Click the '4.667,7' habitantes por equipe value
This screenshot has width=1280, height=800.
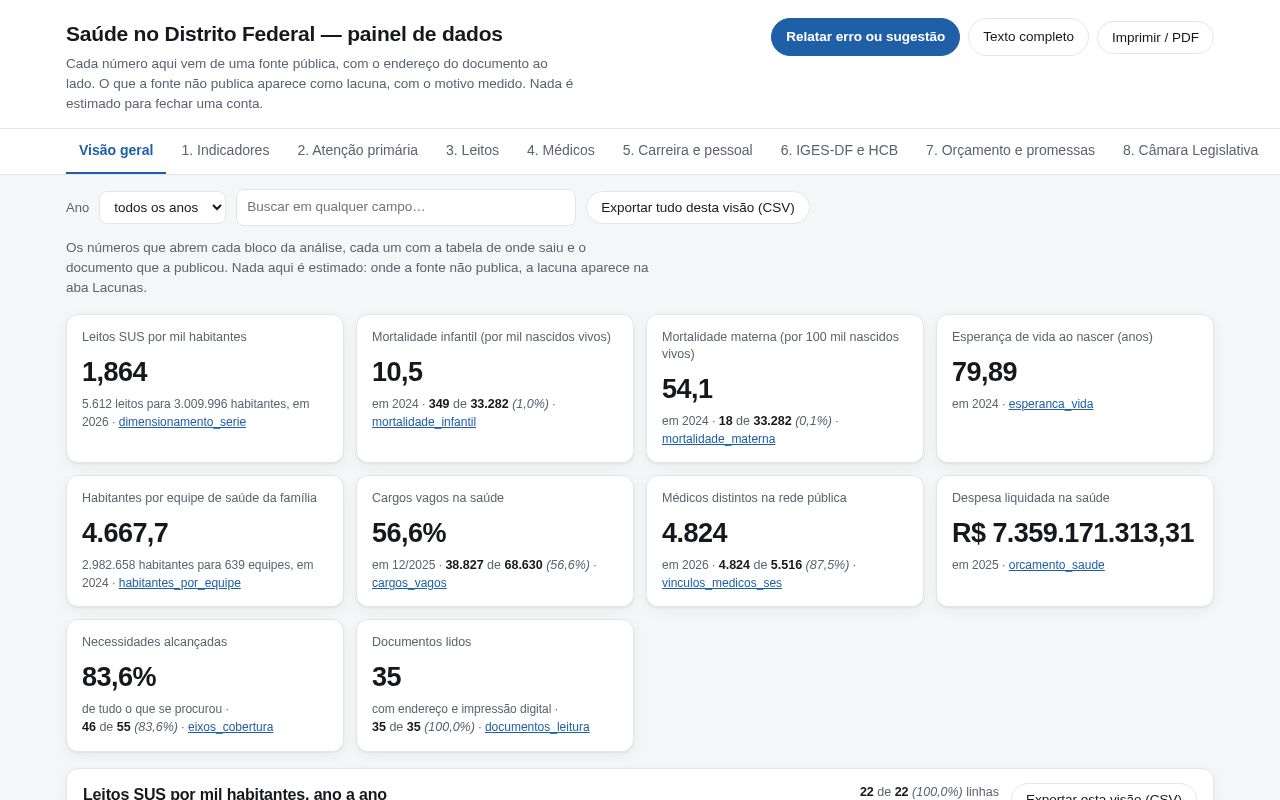(x=125, y=533)
